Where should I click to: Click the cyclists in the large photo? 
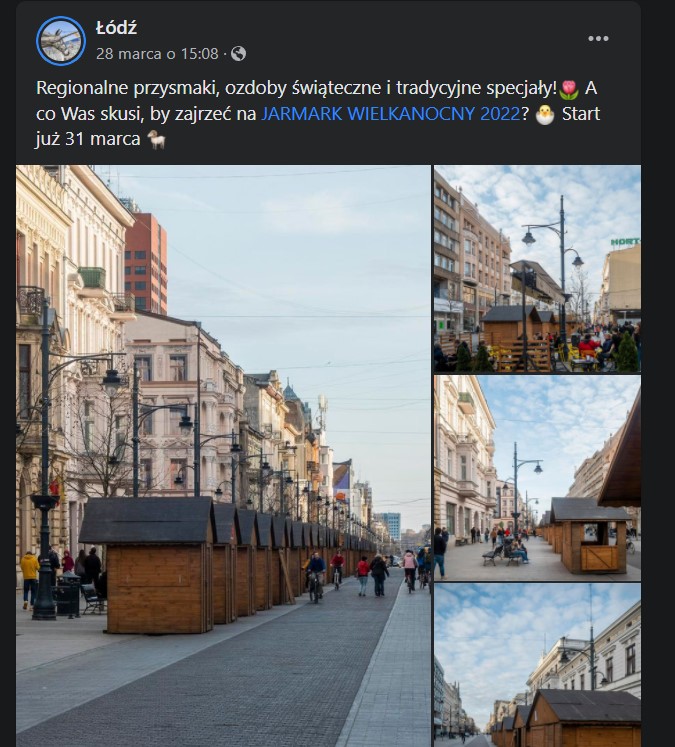tap(325, 575)
